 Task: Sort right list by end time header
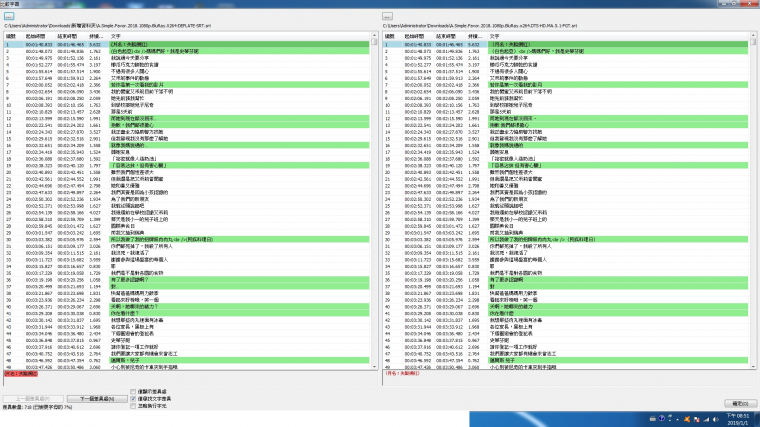point(451,36)
